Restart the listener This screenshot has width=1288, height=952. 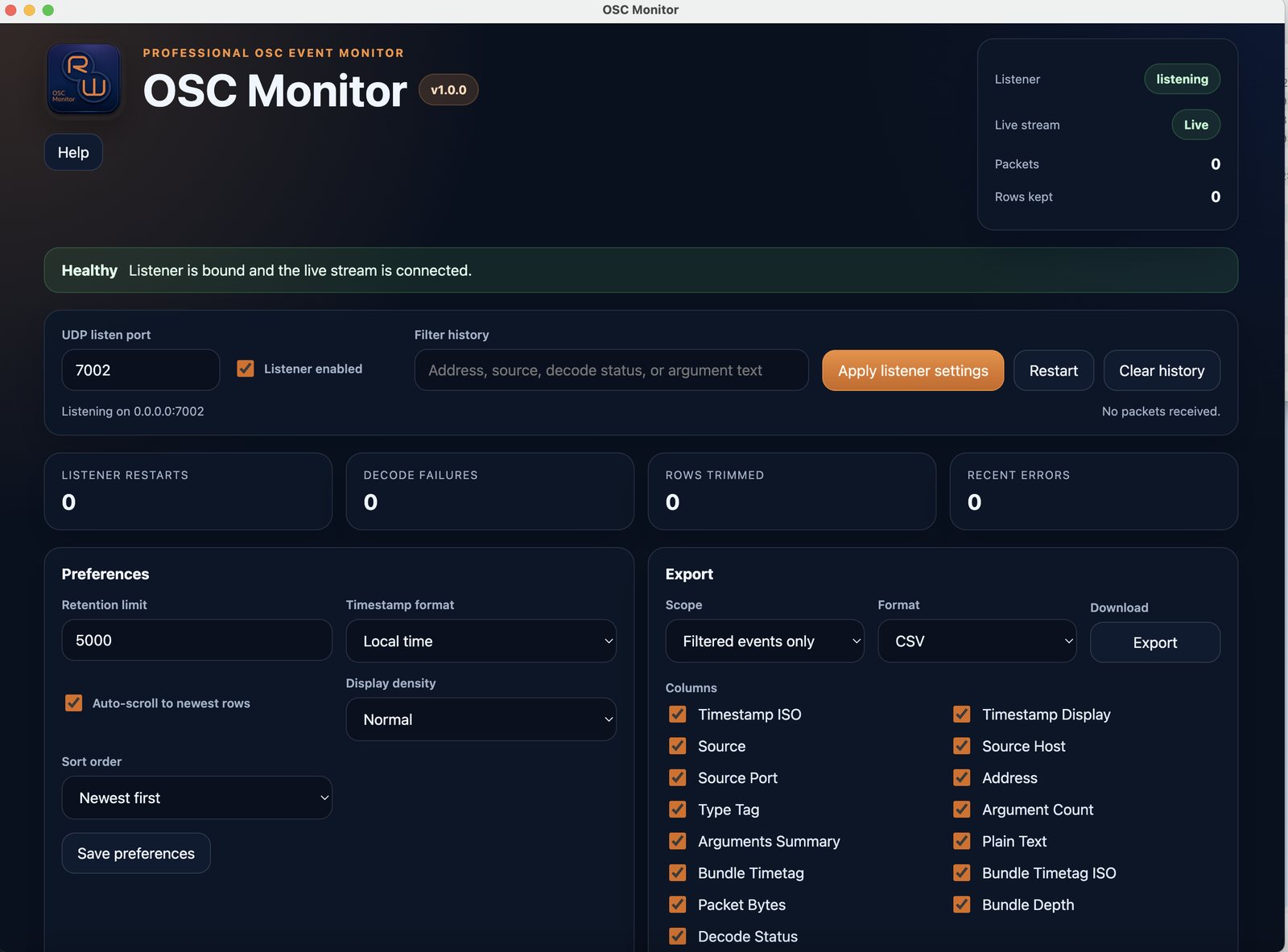1053,370
